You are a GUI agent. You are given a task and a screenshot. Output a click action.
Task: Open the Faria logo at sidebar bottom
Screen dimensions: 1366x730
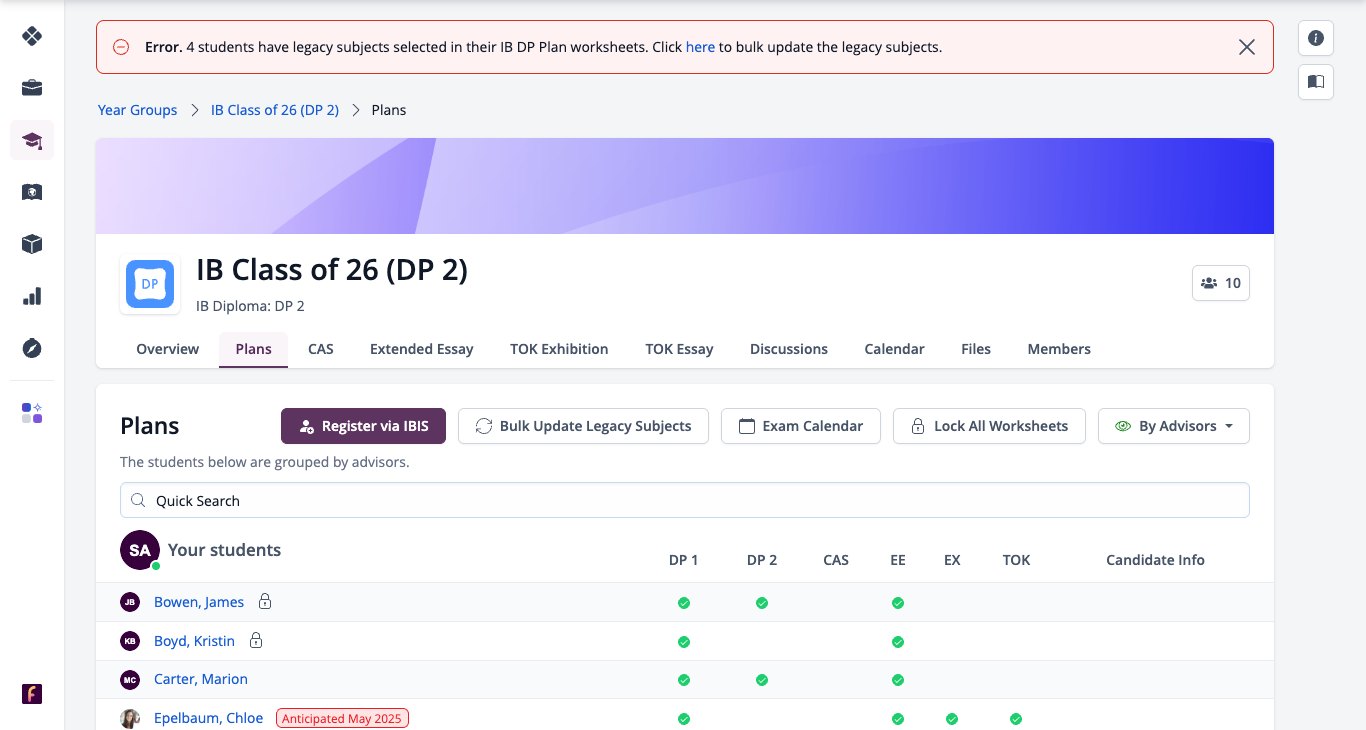pyautogui.click(x=32, y=694)
